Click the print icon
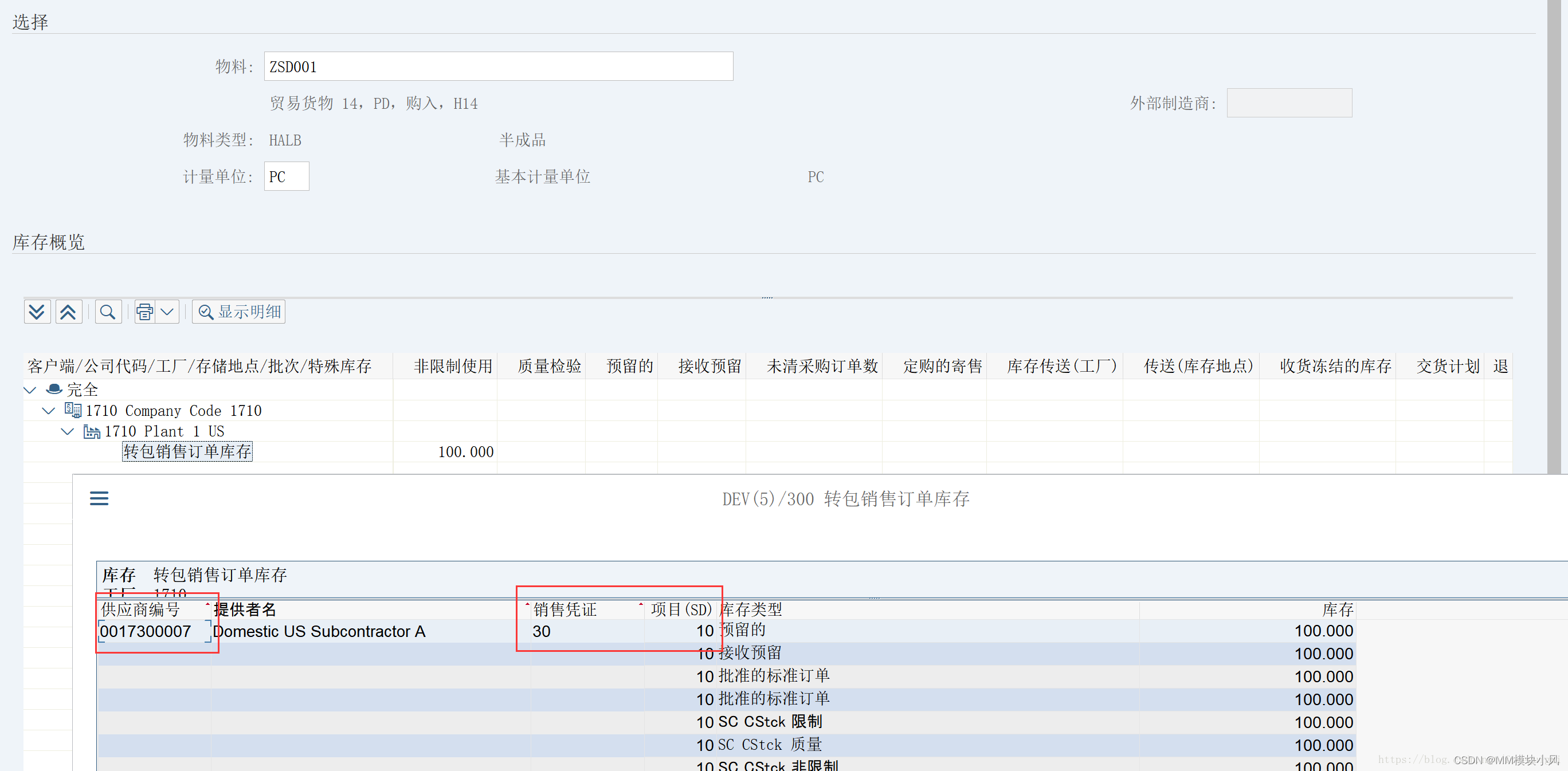This screenshot has height=771, width=1568. tap(144, 311)
